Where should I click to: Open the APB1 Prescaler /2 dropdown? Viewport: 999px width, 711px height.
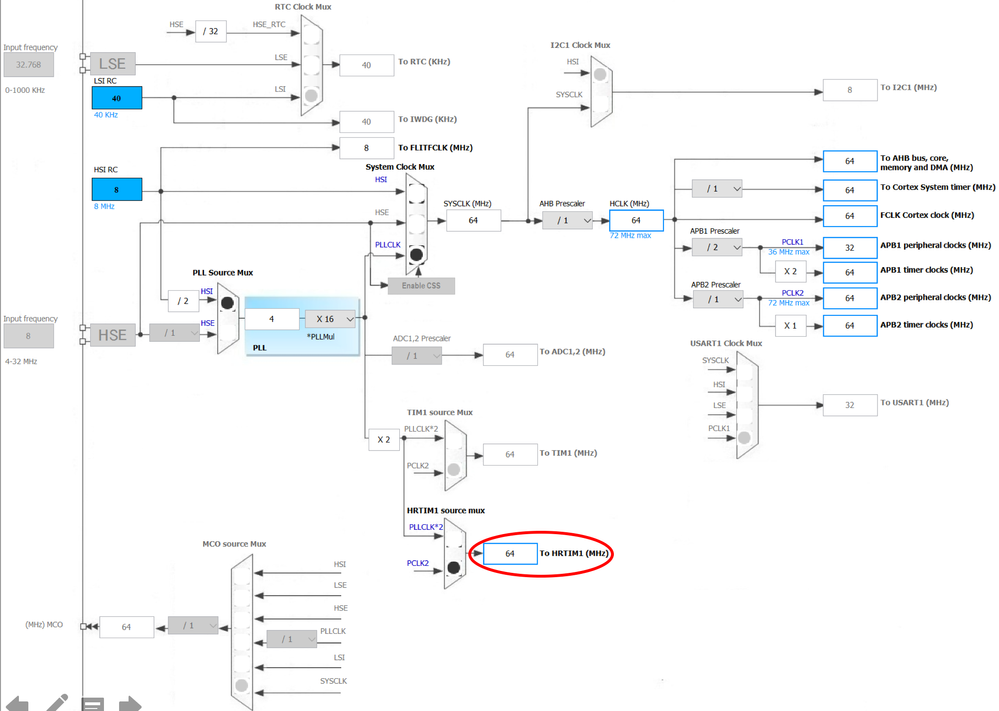[717, 247]
